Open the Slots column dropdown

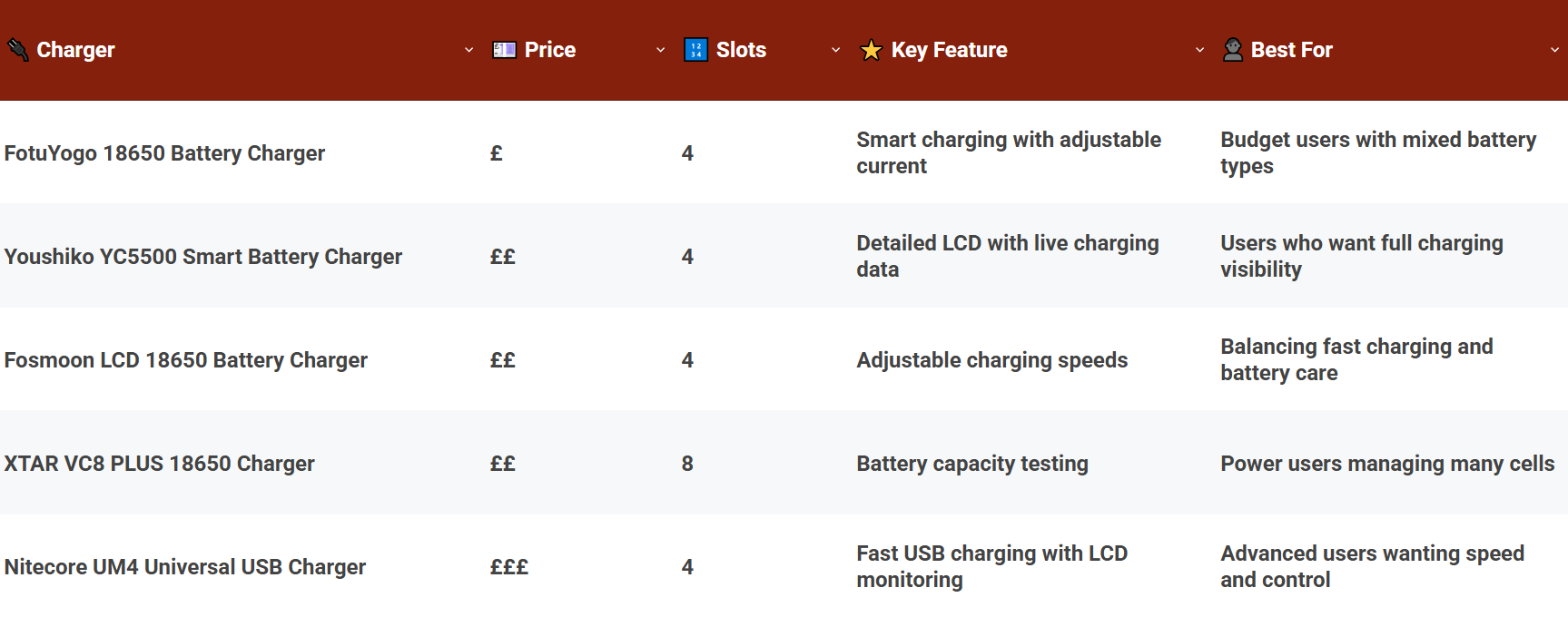pos(834,50)
